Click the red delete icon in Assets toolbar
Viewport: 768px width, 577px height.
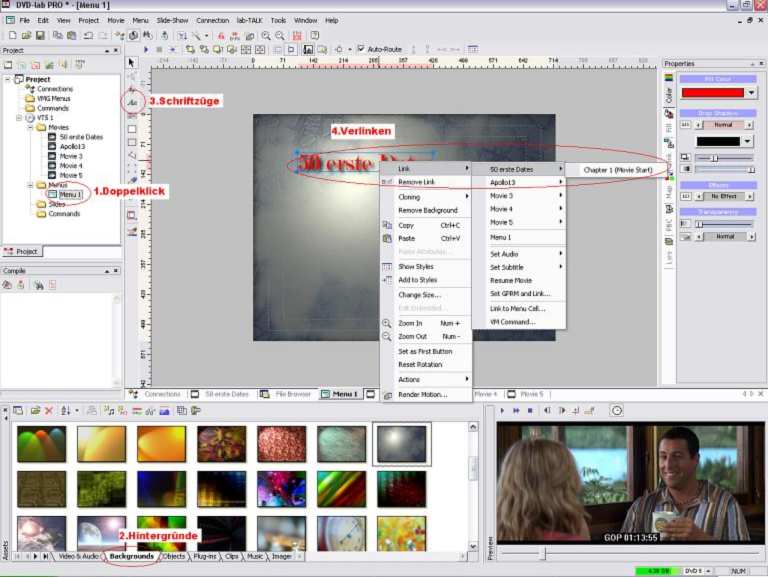point(49,410)
